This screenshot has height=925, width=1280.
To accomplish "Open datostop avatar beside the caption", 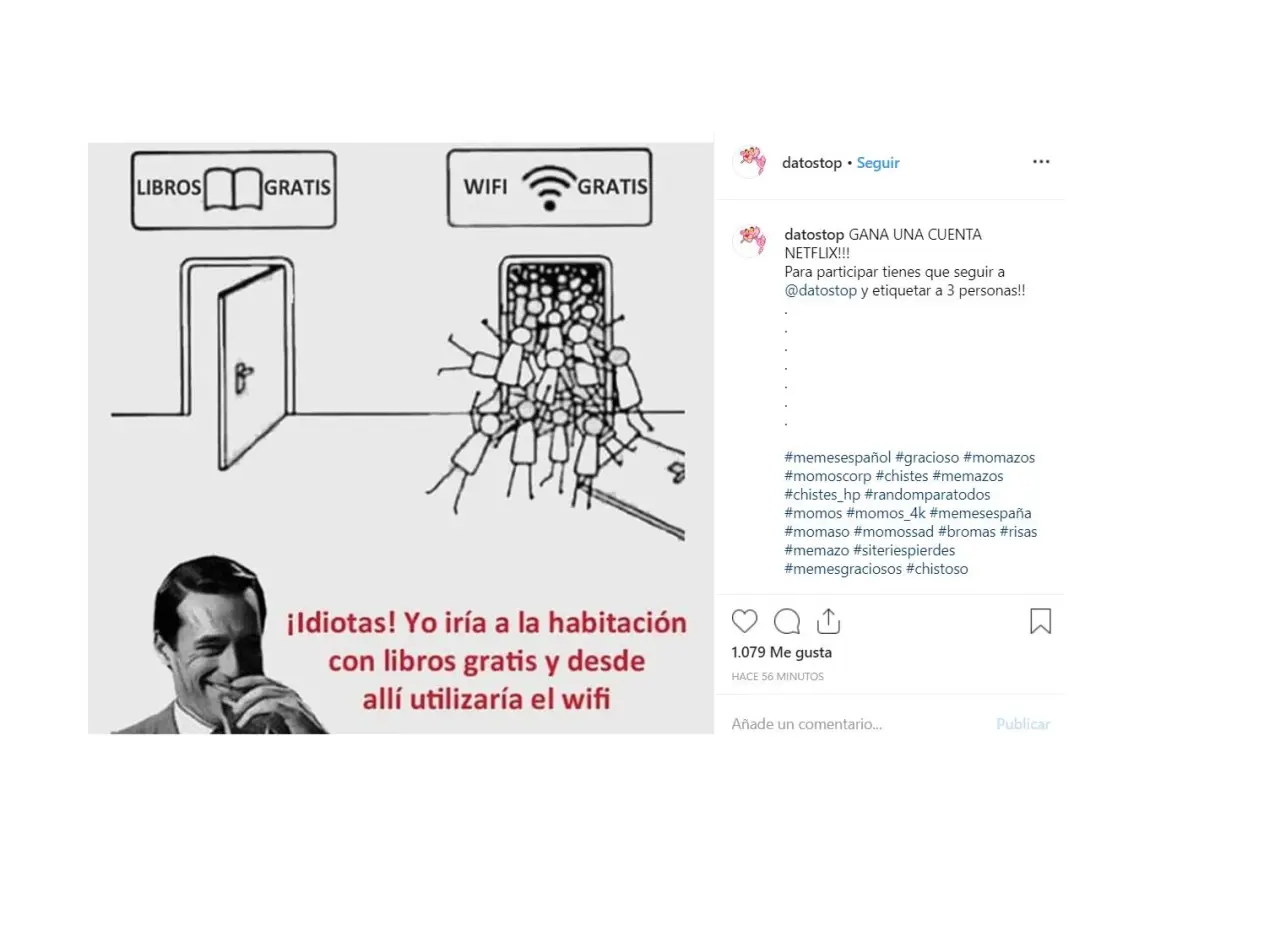I will [x=749, y=242].
